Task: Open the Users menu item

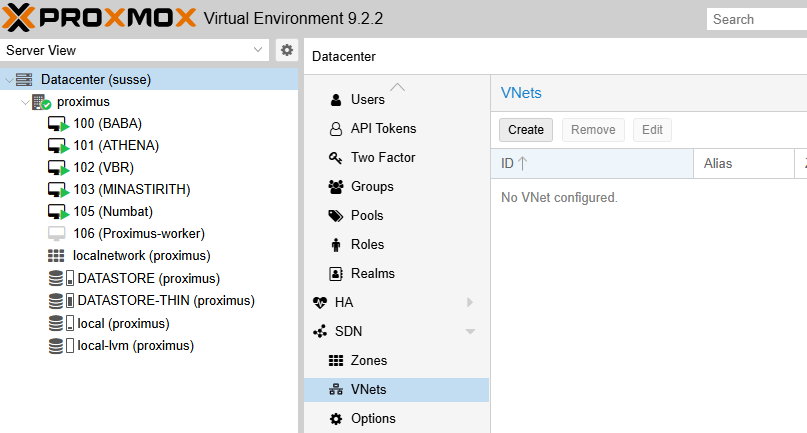Action: point(396,99)
